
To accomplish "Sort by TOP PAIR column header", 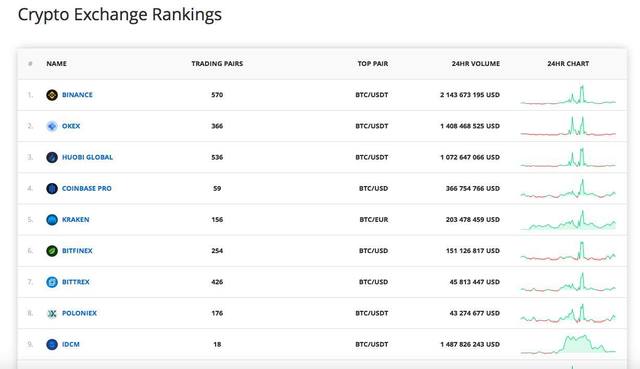I will pyautogui.click(x=373, y=64).
